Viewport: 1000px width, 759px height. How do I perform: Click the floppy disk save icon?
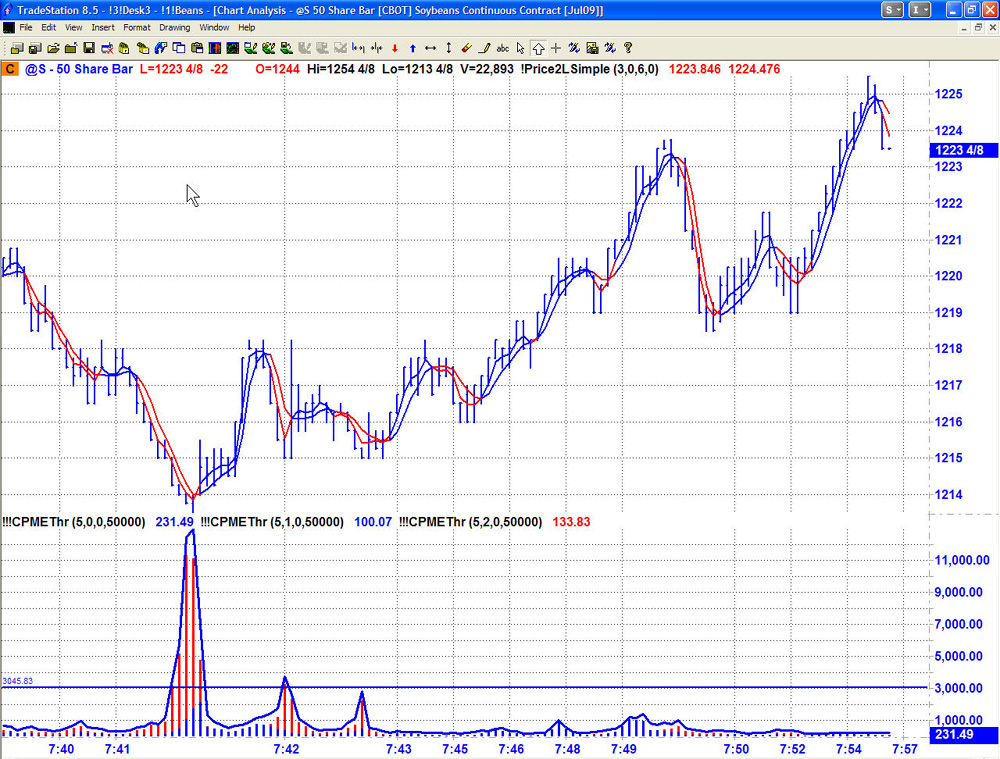(89, 48)
